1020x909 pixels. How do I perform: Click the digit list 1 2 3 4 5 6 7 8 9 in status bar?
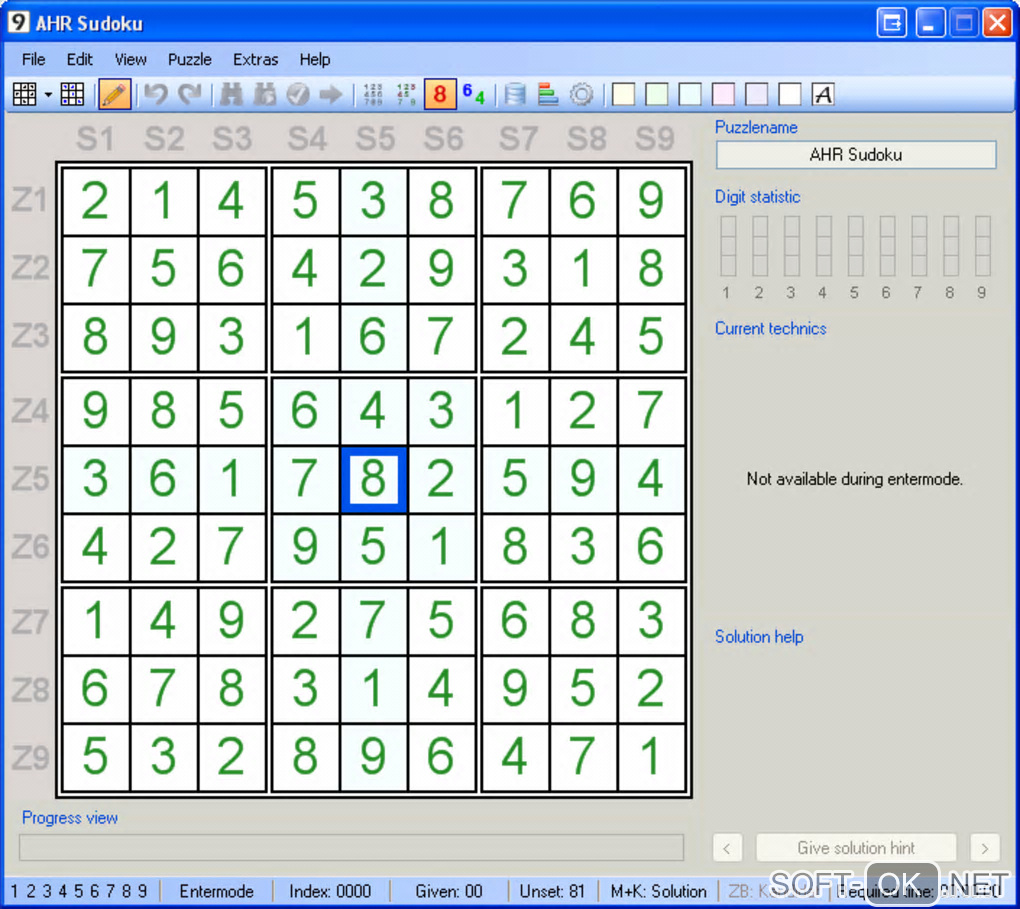point(79,891)
